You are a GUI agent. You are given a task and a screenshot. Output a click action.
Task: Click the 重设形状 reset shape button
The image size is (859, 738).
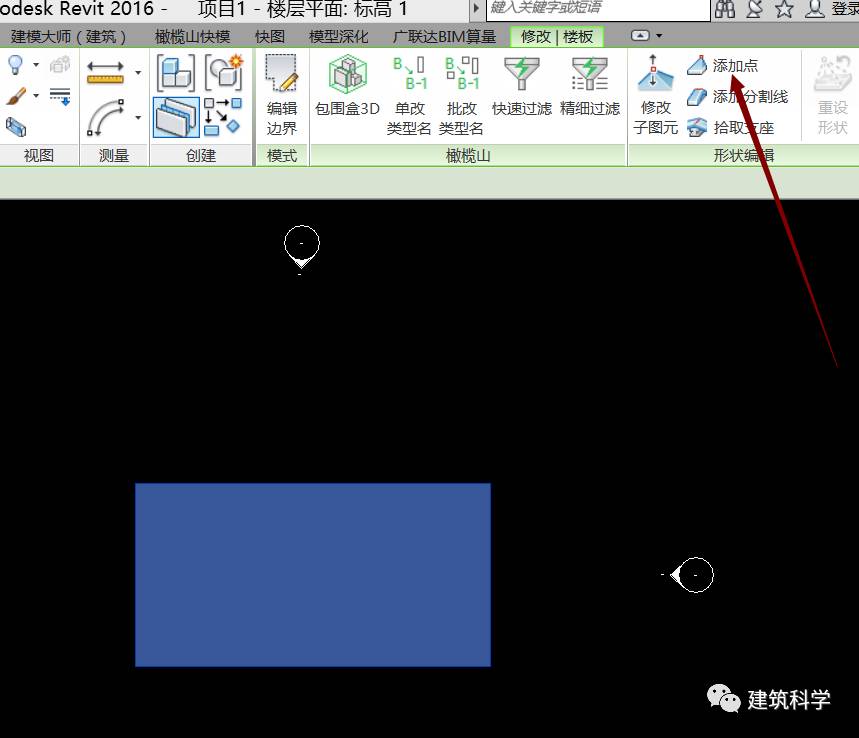point(832,95)
